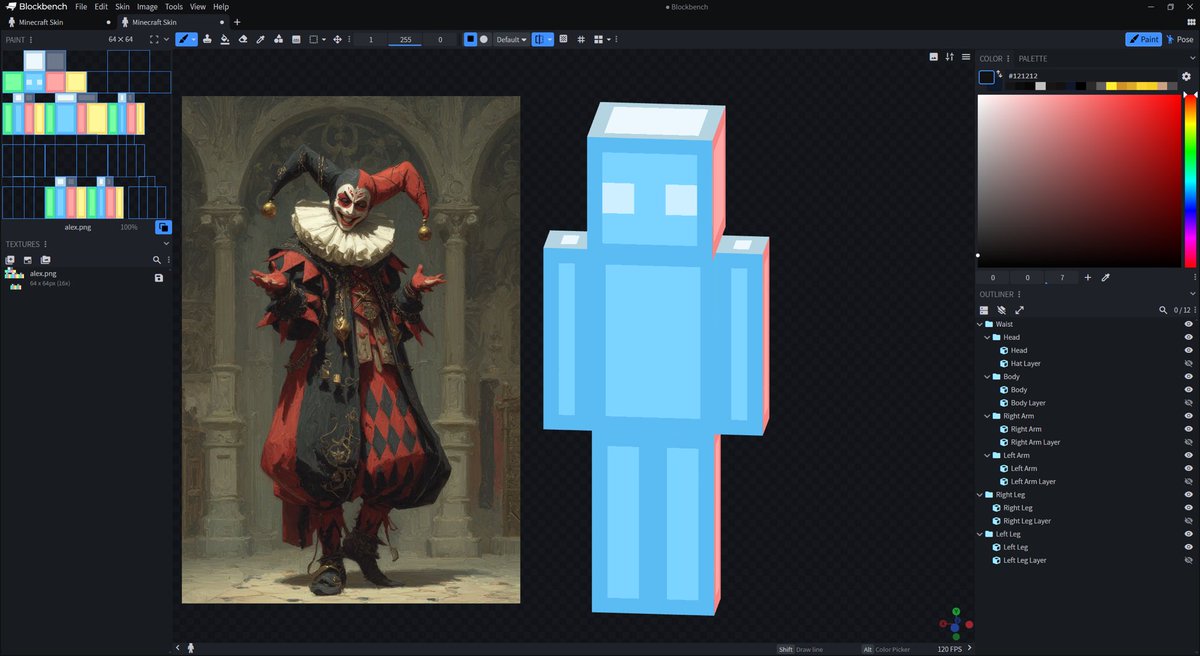
Task: Open the Tools menu
Action: pyautogui.click(x=174, y=6)
